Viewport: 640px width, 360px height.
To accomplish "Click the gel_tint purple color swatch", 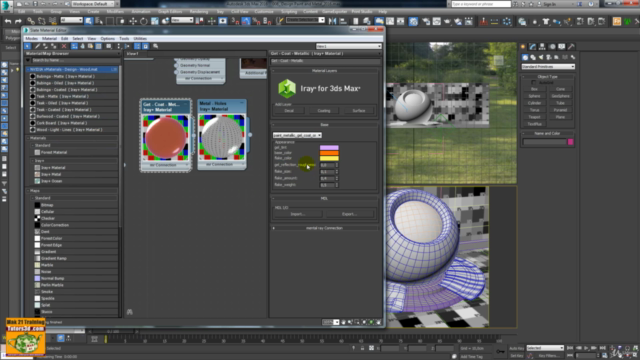I will [x=329, y=147].
